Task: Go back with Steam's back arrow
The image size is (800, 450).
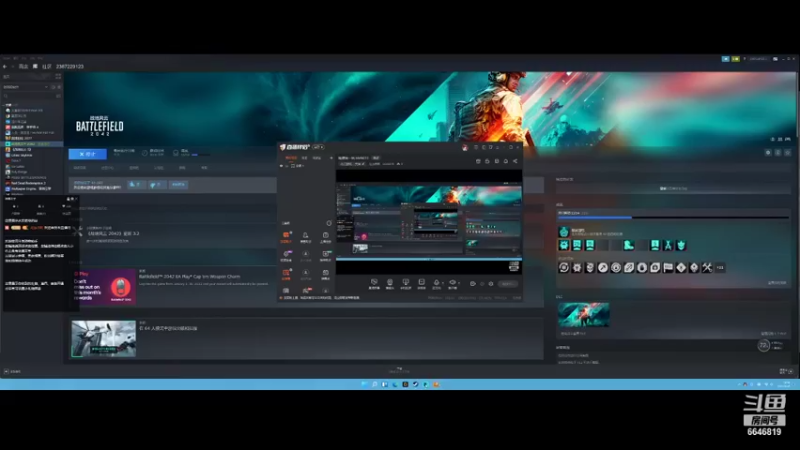Action: click(x=5, y=66)
